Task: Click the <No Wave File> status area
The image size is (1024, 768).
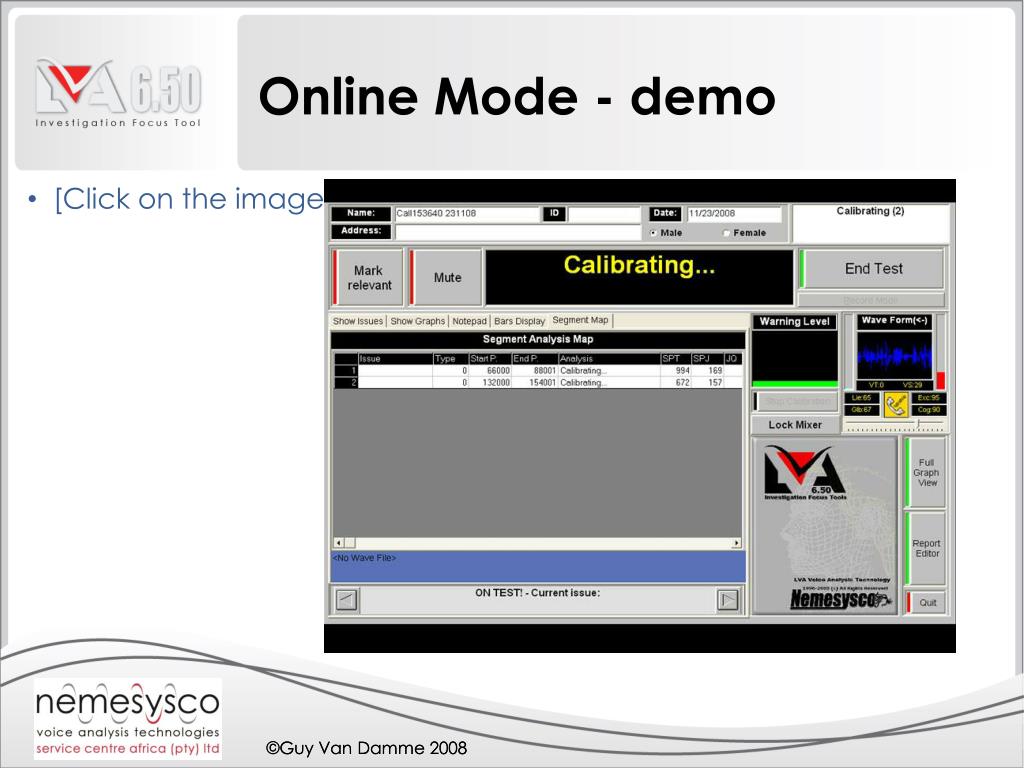Action: [x=538, y=566]
